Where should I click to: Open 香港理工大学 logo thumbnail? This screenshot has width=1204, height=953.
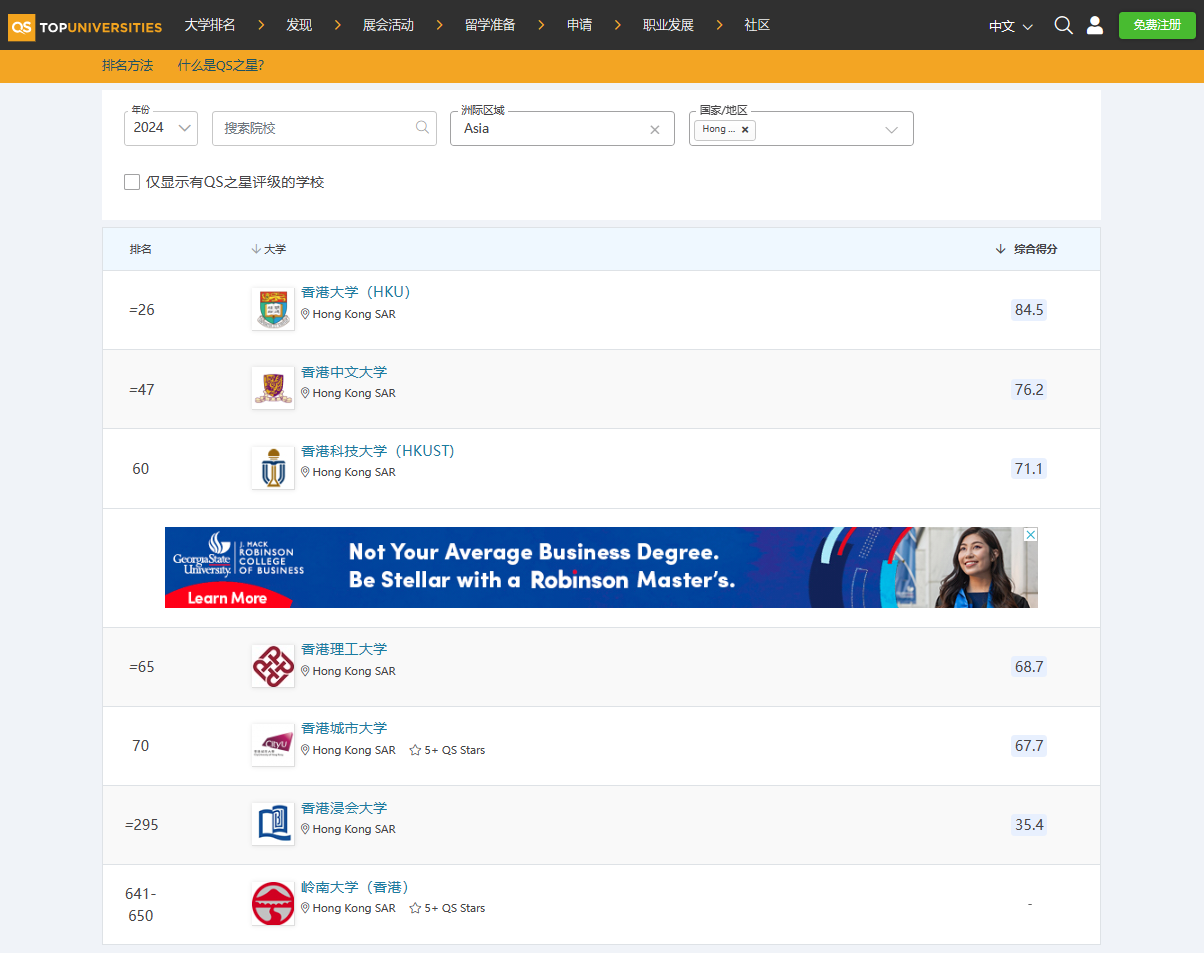tap(273, 666)
